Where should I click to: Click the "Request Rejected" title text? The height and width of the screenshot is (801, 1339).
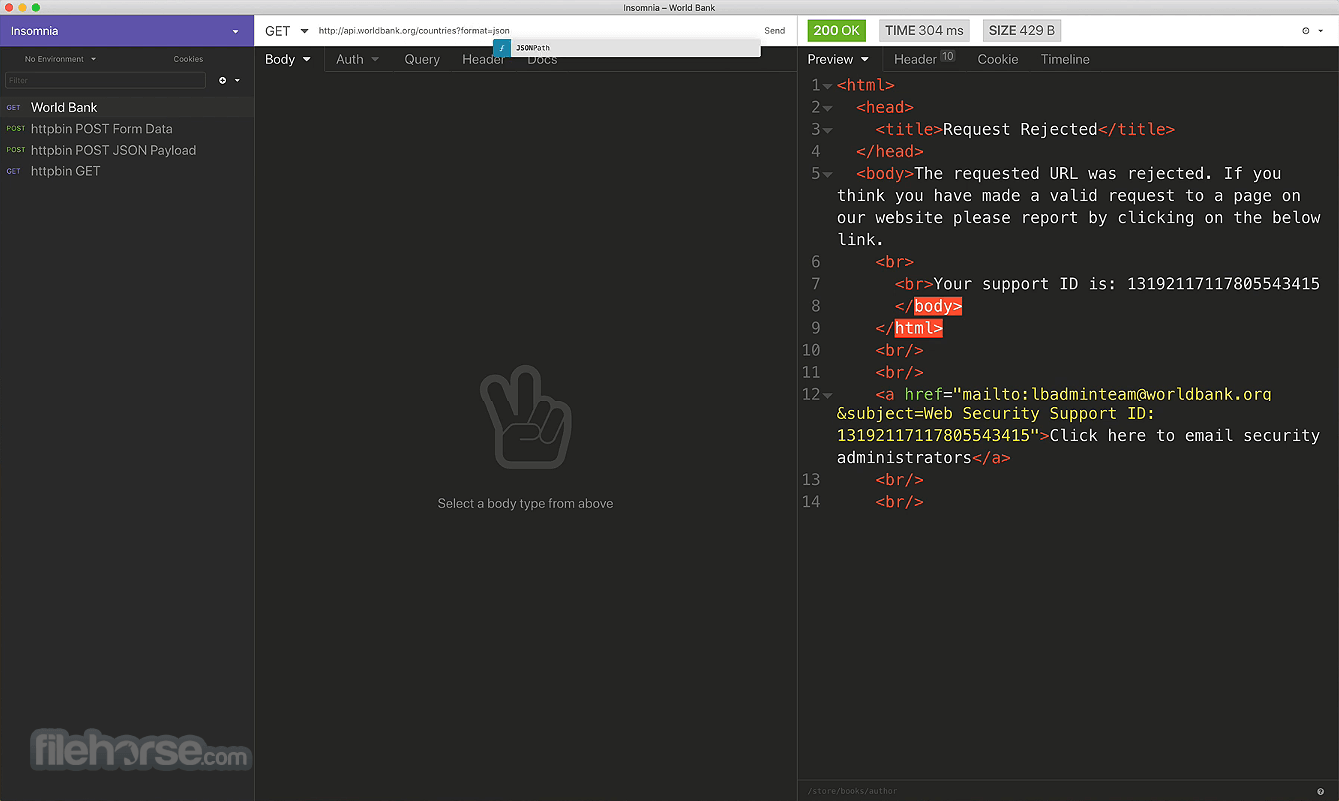pyautogui.click(x=1020, y=129)
